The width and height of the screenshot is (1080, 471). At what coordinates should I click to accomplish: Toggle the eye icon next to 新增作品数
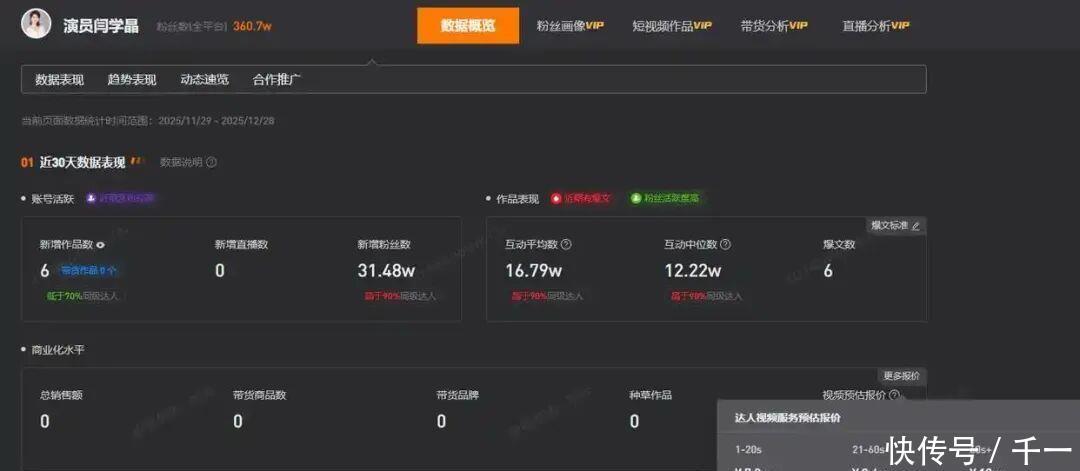click(100, 244)
